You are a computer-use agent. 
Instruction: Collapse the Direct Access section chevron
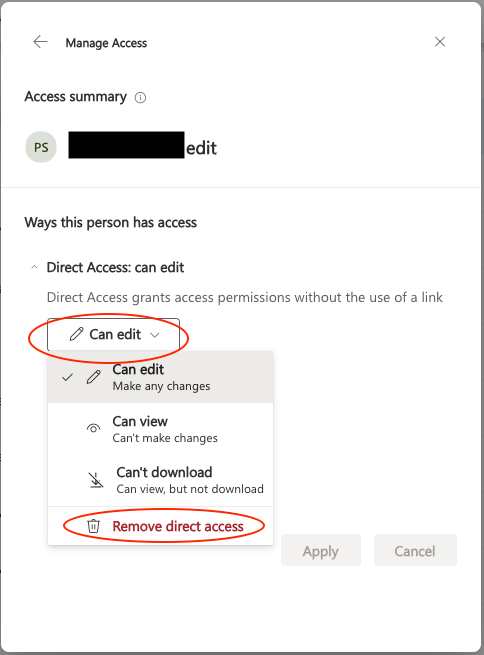coord(35,267)
